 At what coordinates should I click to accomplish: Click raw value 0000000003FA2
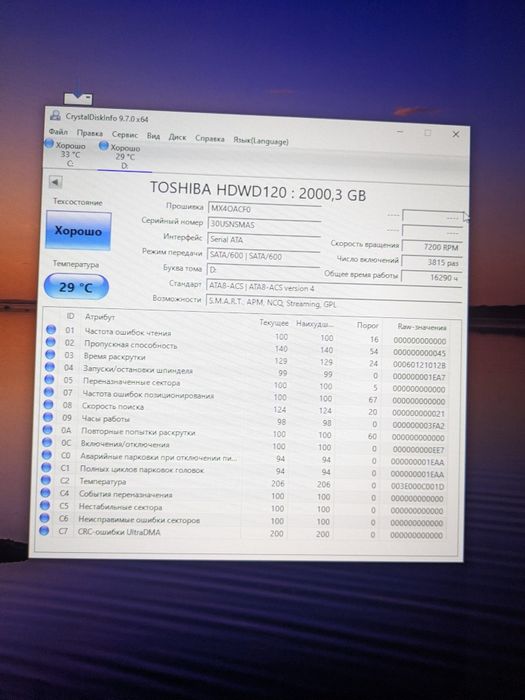point(418,425)
